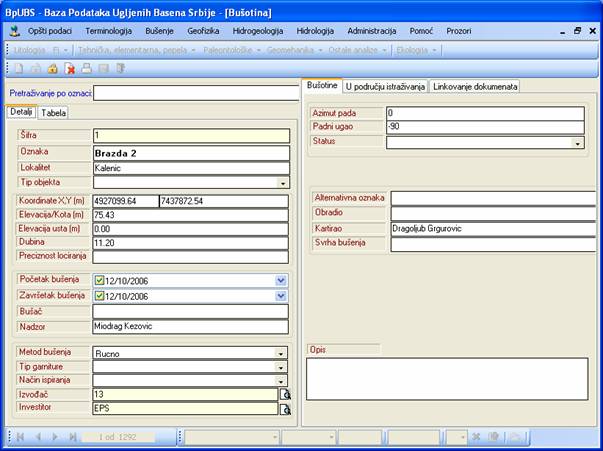Open the Status dropdown list
Viewport: 603px width, 451px height.
[x=577, y=143]
